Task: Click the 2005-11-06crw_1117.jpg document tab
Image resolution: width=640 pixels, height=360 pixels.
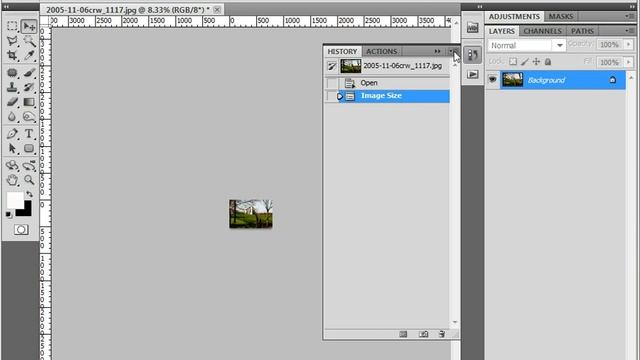Action: (x=127, y=9)
